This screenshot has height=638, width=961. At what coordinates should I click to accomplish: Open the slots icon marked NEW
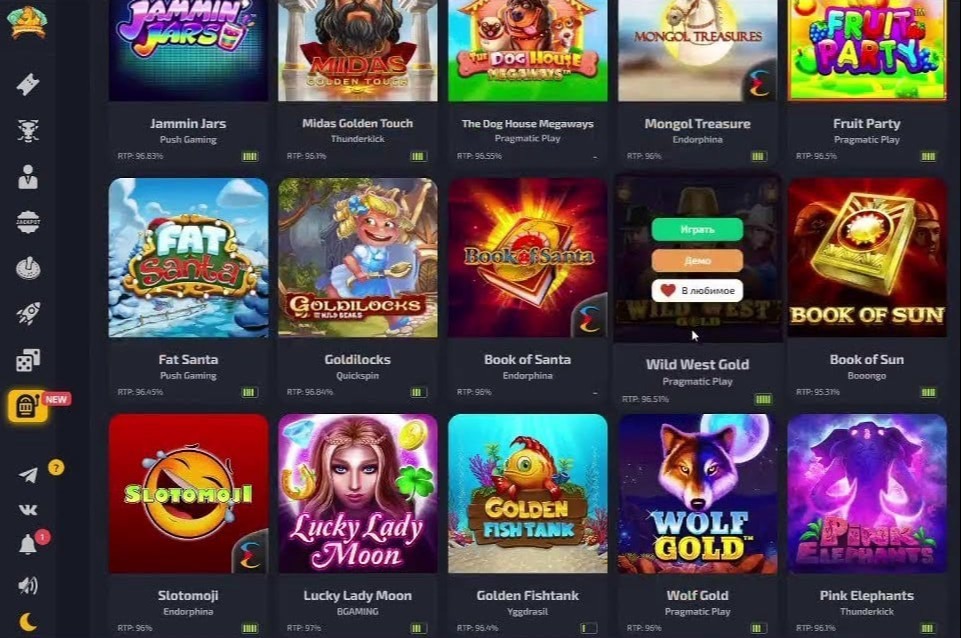tap(28, 406)
